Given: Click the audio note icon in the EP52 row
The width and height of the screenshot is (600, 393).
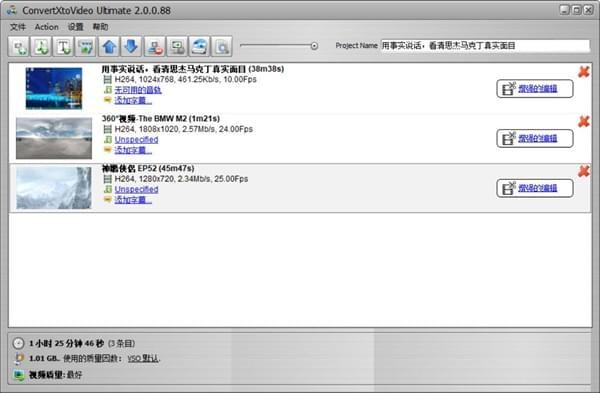Looking at the screenshot, I should click(108, 189).
